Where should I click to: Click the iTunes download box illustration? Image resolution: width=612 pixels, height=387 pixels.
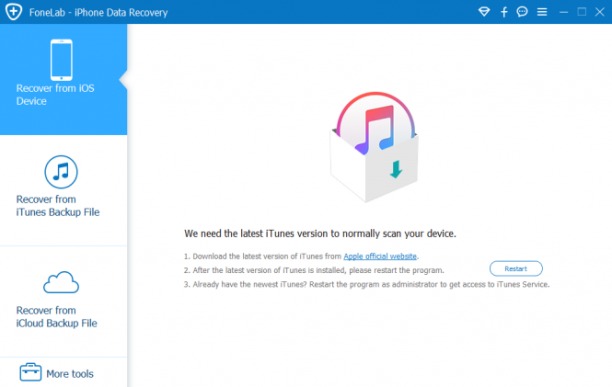click(x=375, y=147)
